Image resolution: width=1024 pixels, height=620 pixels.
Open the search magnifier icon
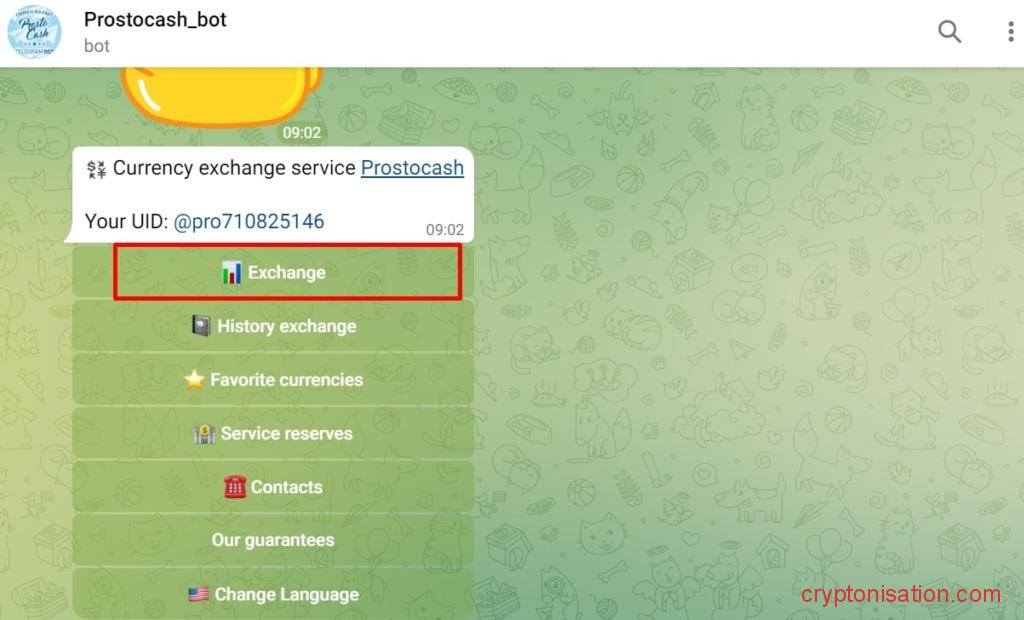click(x=949, y=31)
